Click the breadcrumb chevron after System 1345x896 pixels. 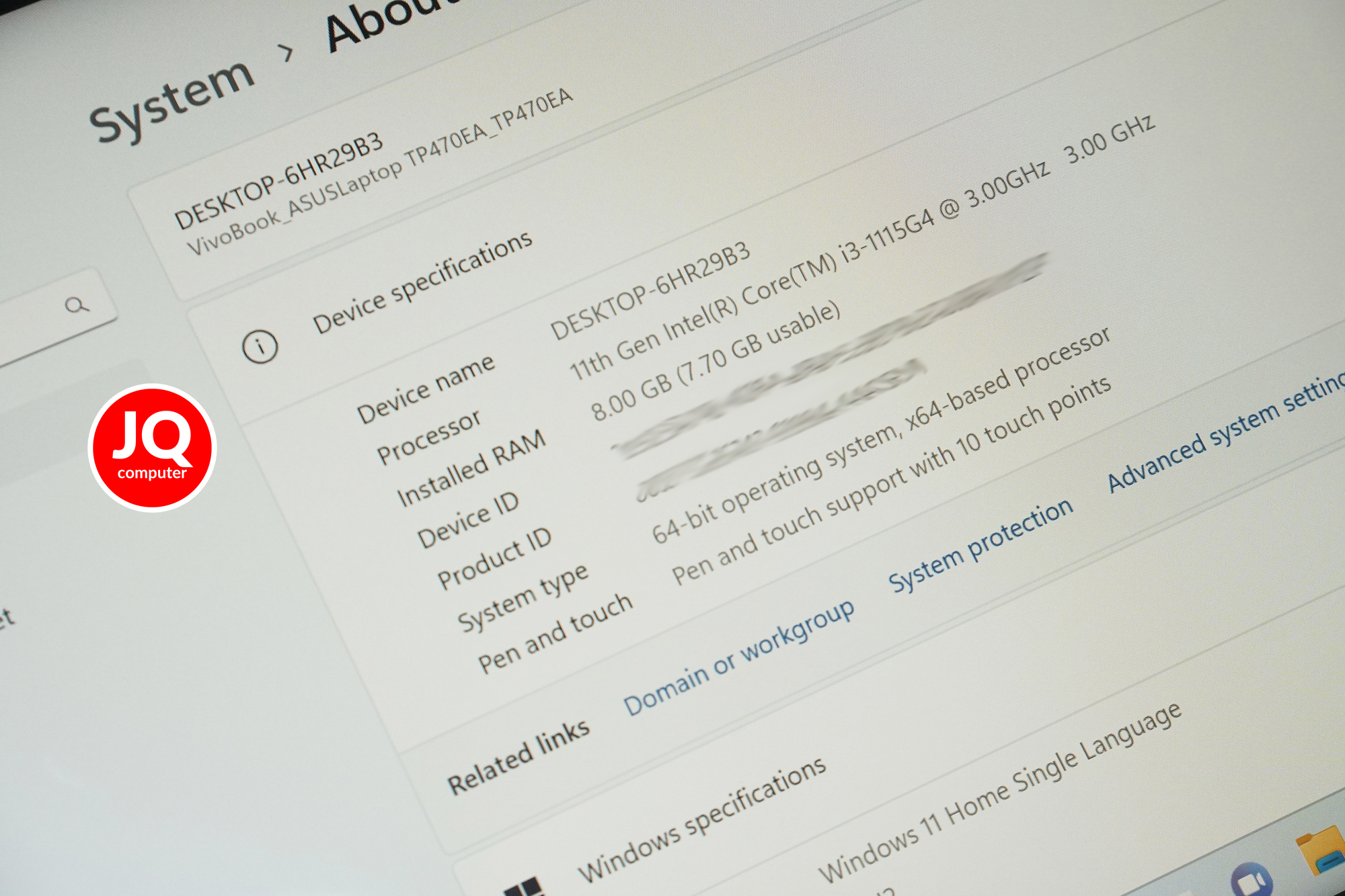click(x=287, y=52)
